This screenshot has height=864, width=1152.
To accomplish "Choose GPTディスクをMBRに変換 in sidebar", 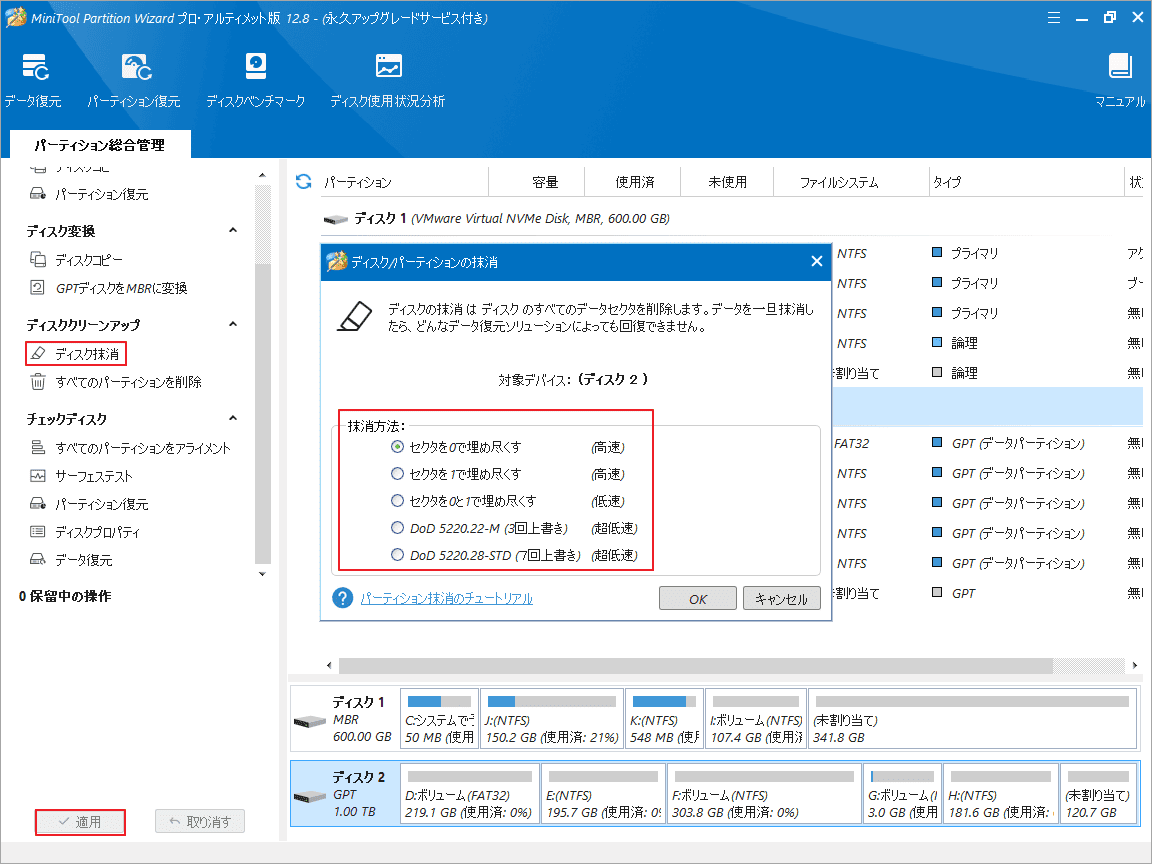I will coord(109,288).
